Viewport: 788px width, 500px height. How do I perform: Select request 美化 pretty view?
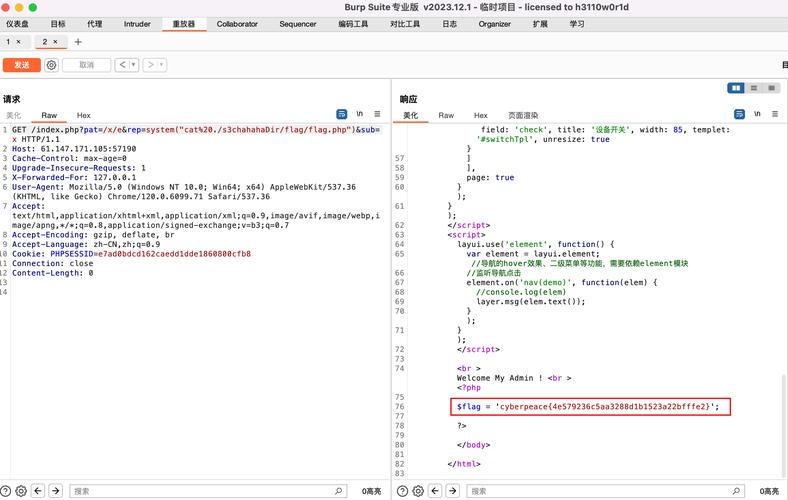(x=14, y=116)
